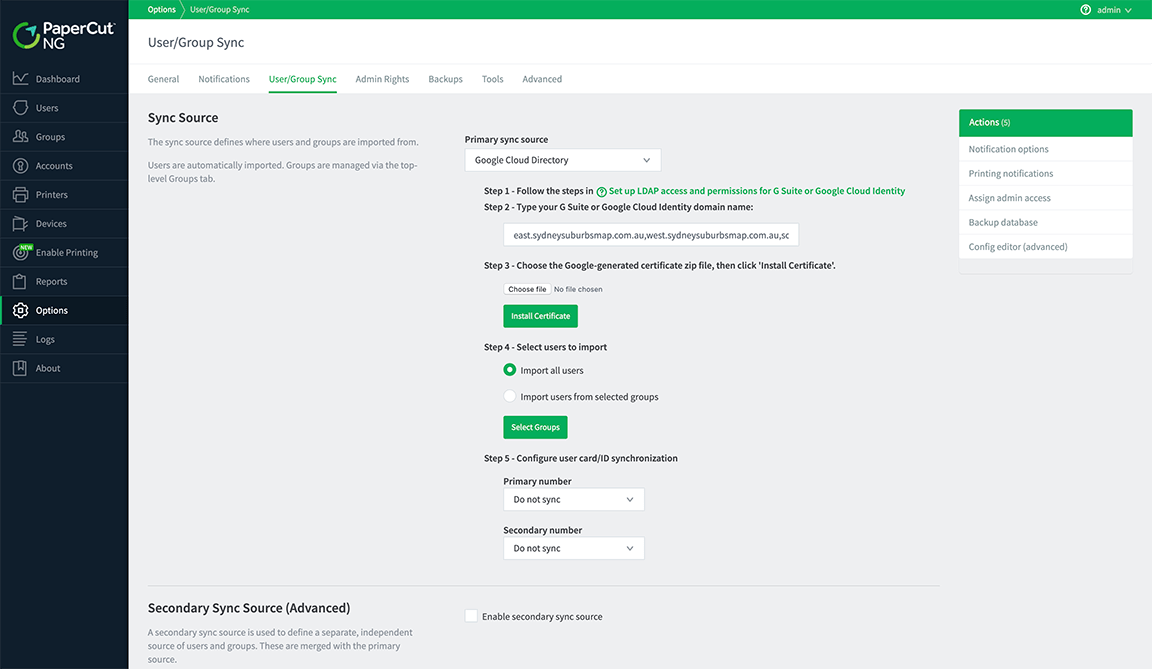This screenshot has width=1152, height=669.
Task: Enable secondary sync source checkbox
Action: pyautogui.click(x=471, y=617)
